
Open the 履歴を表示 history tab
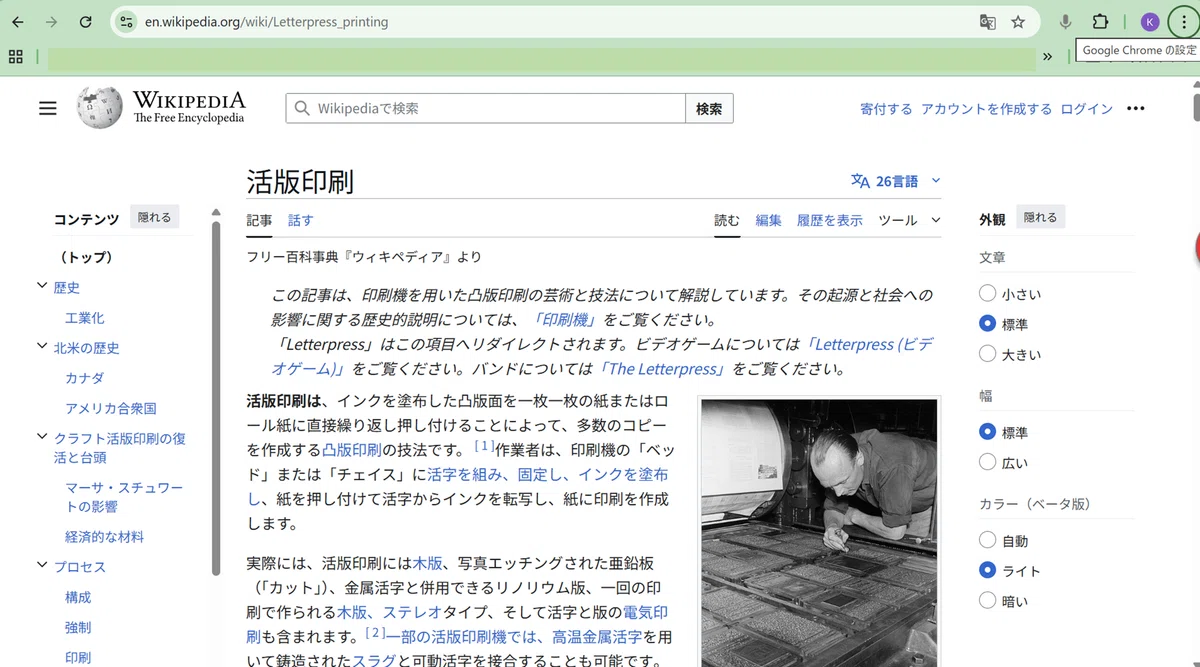coord(829,220)
